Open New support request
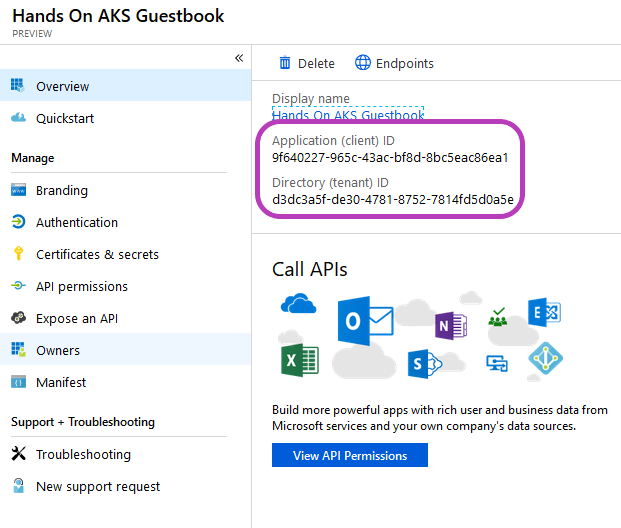The width and height of the screenshot is (621, 528). 126,486
